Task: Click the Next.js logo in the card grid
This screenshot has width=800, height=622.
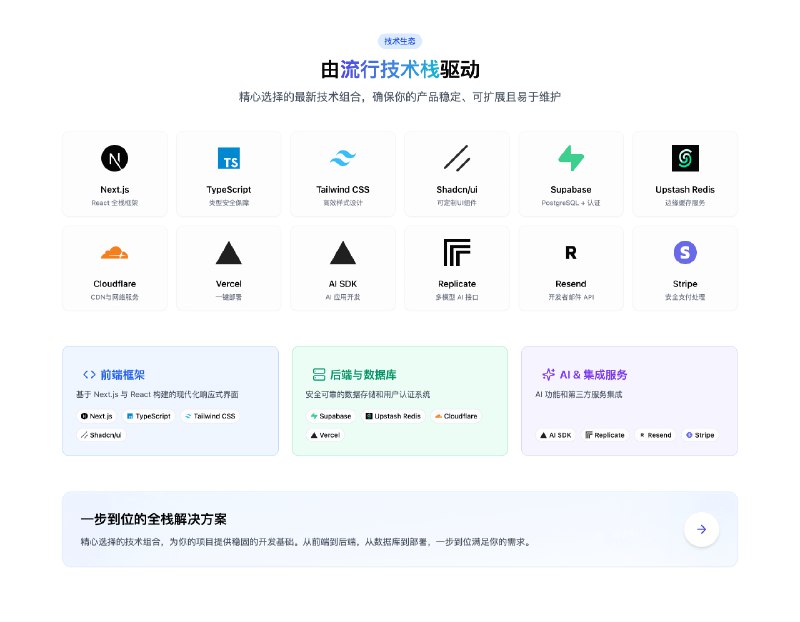Action: point(114,158)
